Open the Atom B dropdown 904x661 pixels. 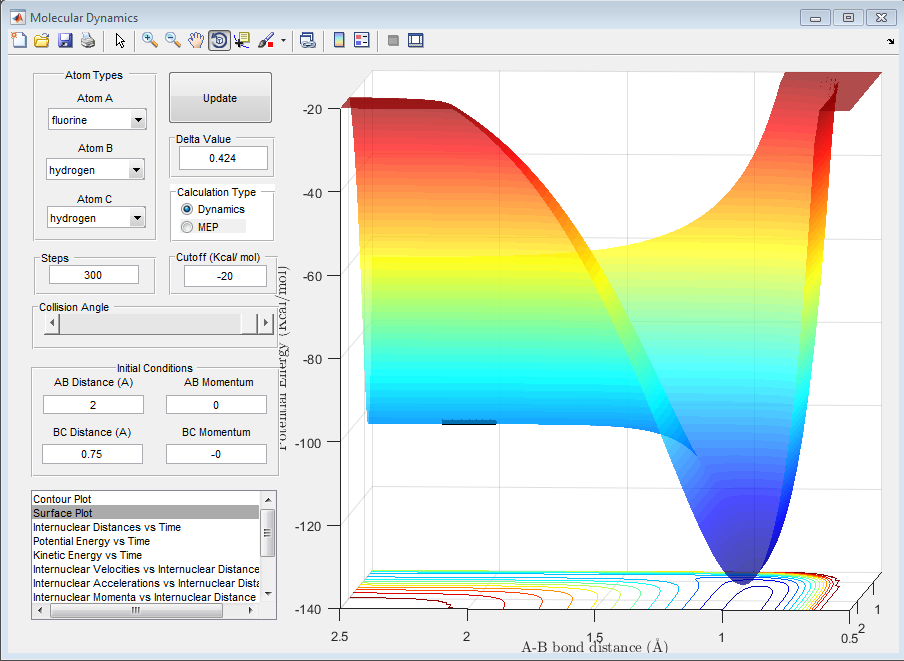pyautogui.click(x=138, y=171)
